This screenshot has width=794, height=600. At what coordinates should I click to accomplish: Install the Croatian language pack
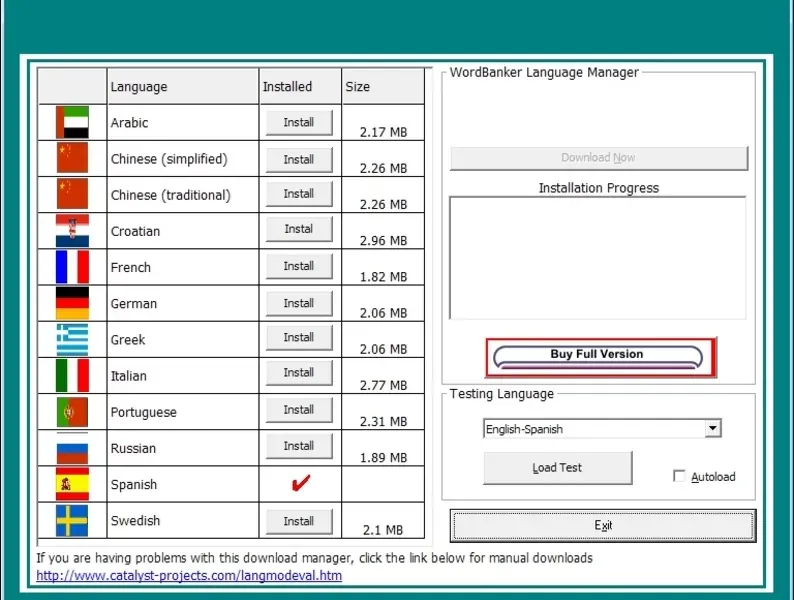299,229
